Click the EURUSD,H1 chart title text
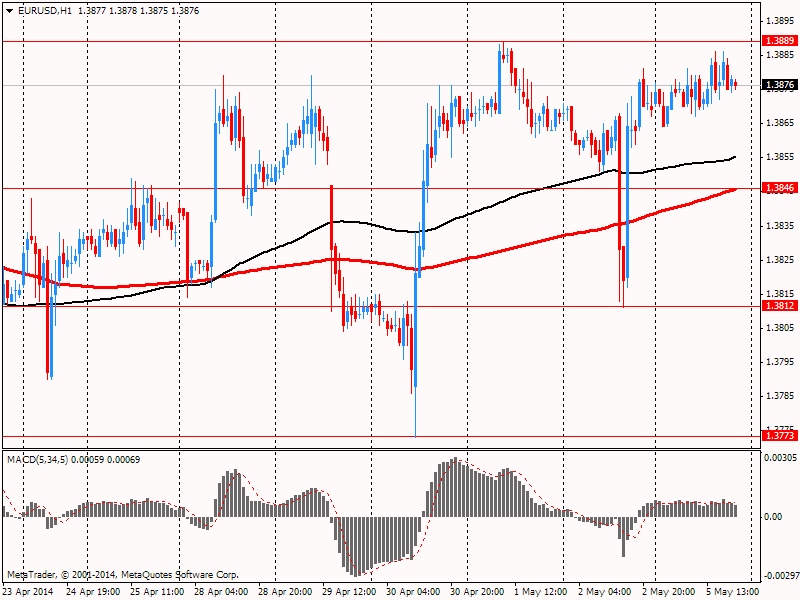This screenshot has width=800, height=600. coord(45,11)
